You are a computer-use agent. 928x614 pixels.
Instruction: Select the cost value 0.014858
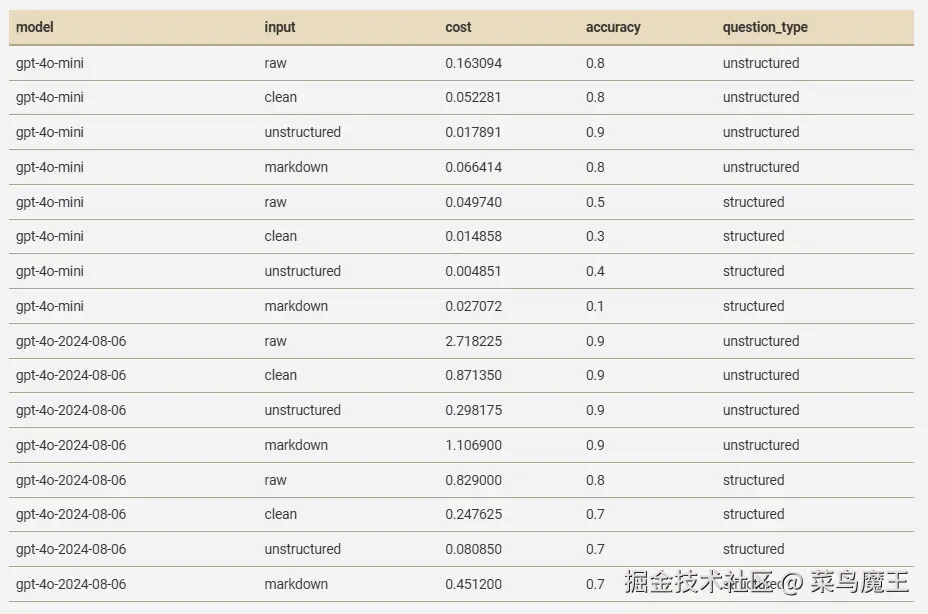(x=473, y=236)
